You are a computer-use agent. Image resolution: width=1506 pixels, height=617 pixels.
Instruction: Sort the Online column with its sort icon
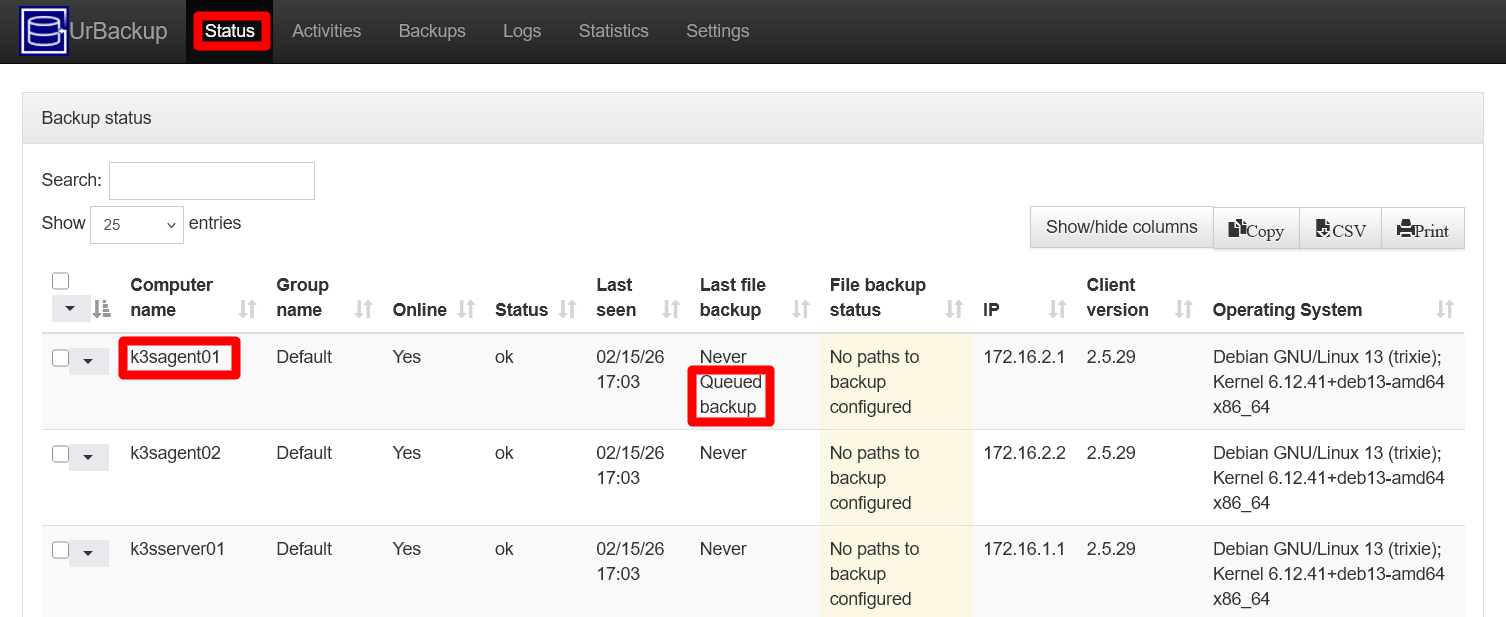pos(467,309)
